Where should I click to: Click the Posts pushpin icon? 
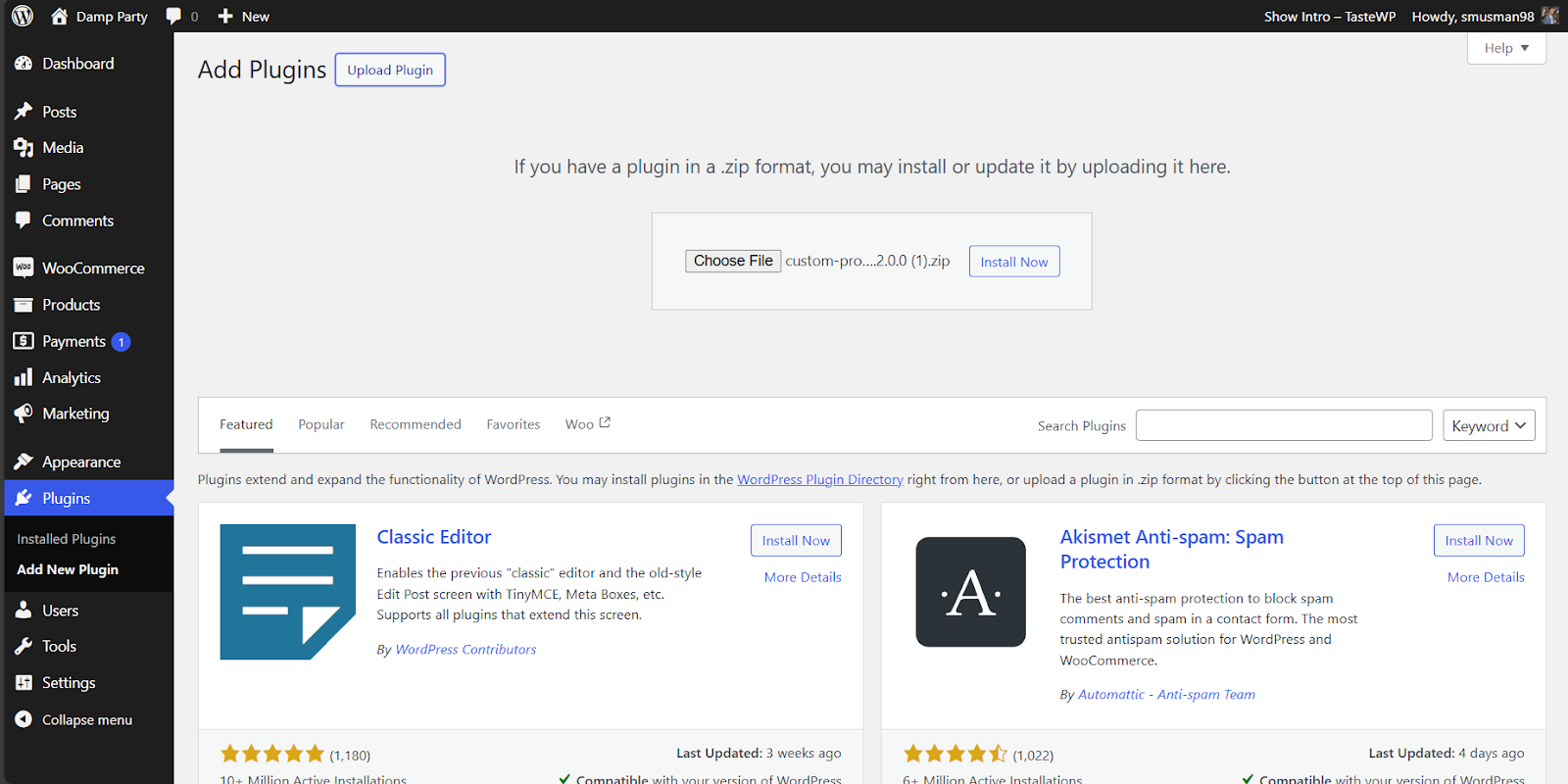point(24,112)
